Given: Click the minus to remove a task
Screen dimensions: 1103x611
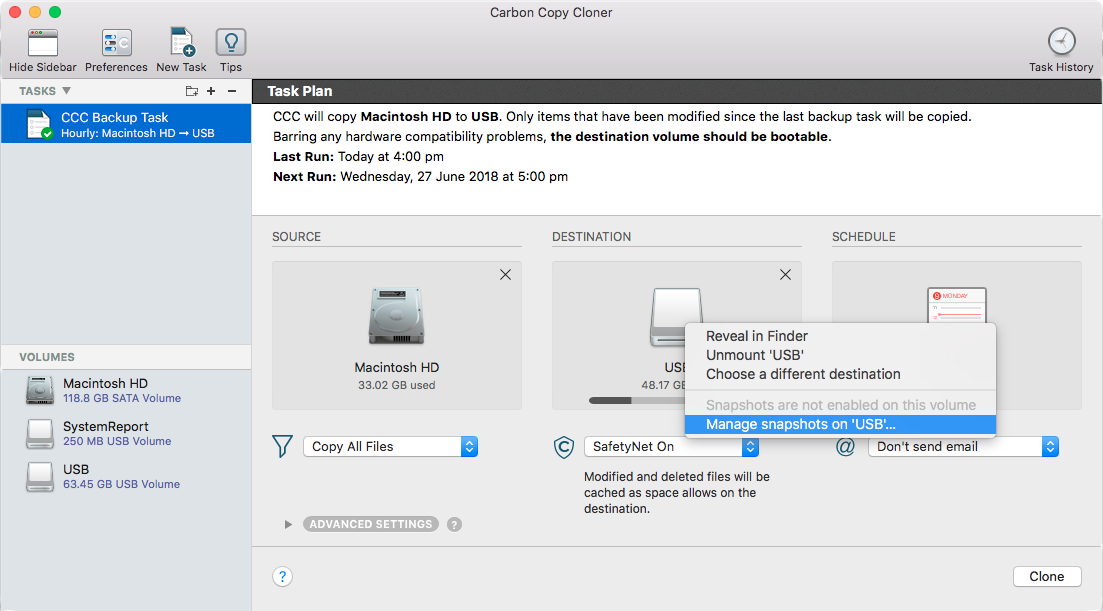Looking at the screenshot, I should [x=232, y=90].
